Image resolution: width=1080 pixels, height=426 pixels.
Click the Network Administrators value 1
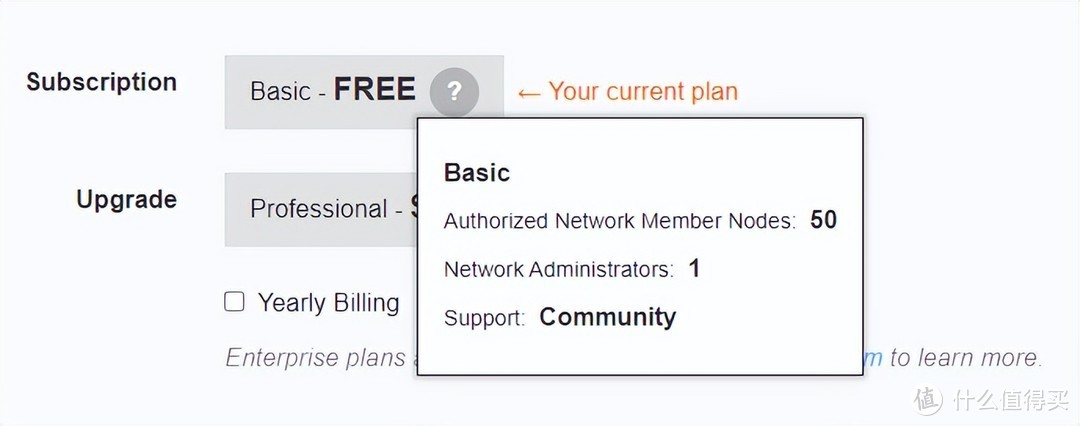coord(694,269)
